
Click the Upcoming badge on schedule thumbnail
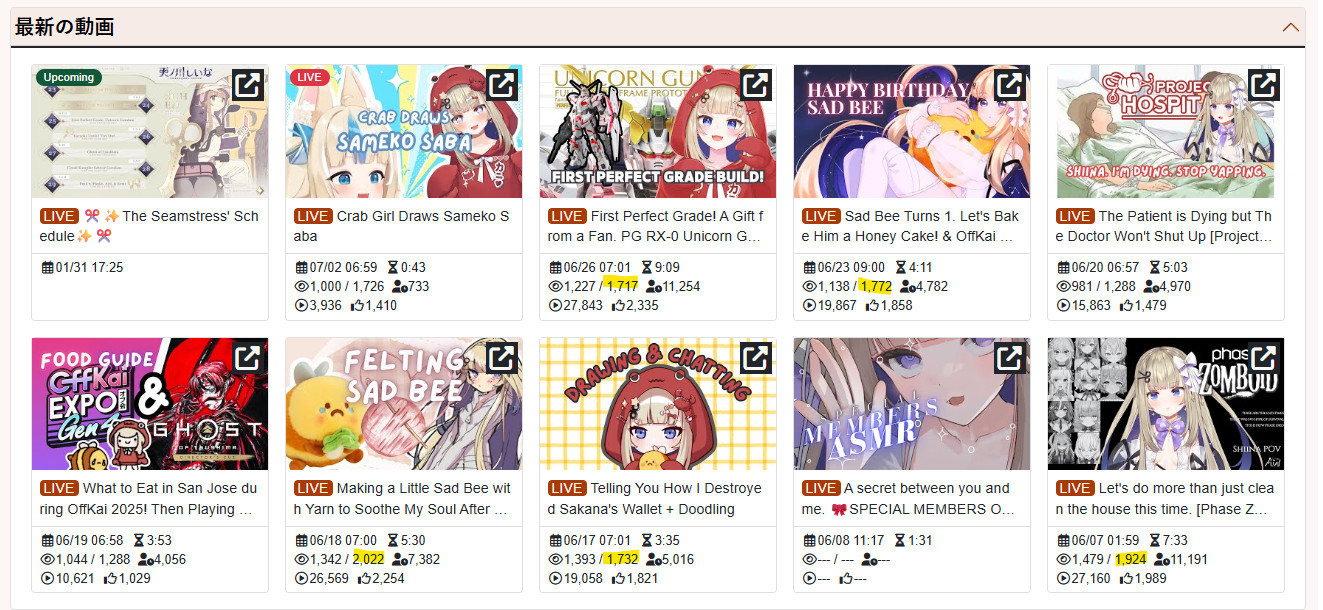tap(69, 77)
